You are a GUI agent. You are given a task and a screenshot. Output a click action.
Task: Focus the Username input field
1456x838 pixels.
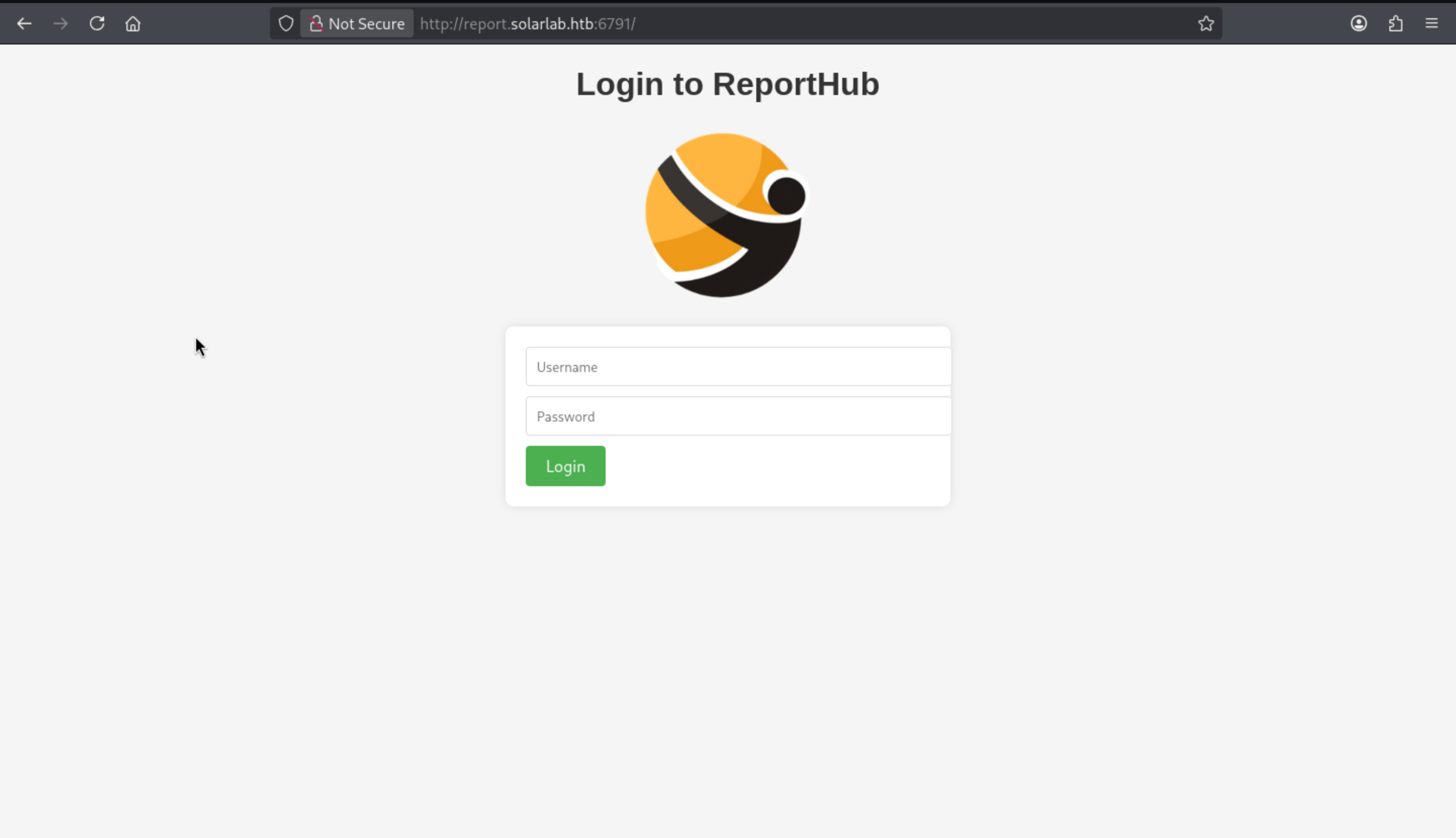click(738, 366)
